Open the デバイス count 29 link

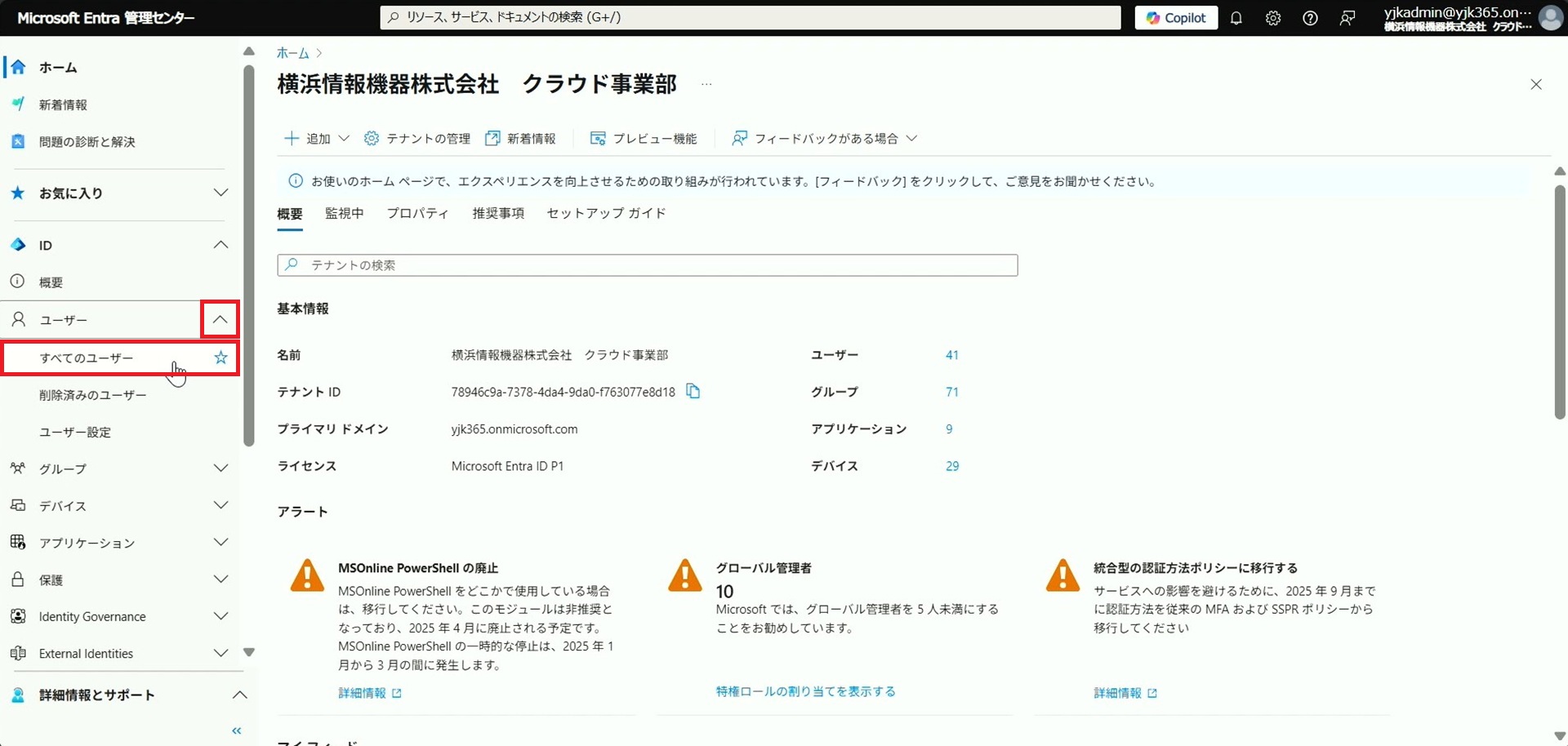952,466
